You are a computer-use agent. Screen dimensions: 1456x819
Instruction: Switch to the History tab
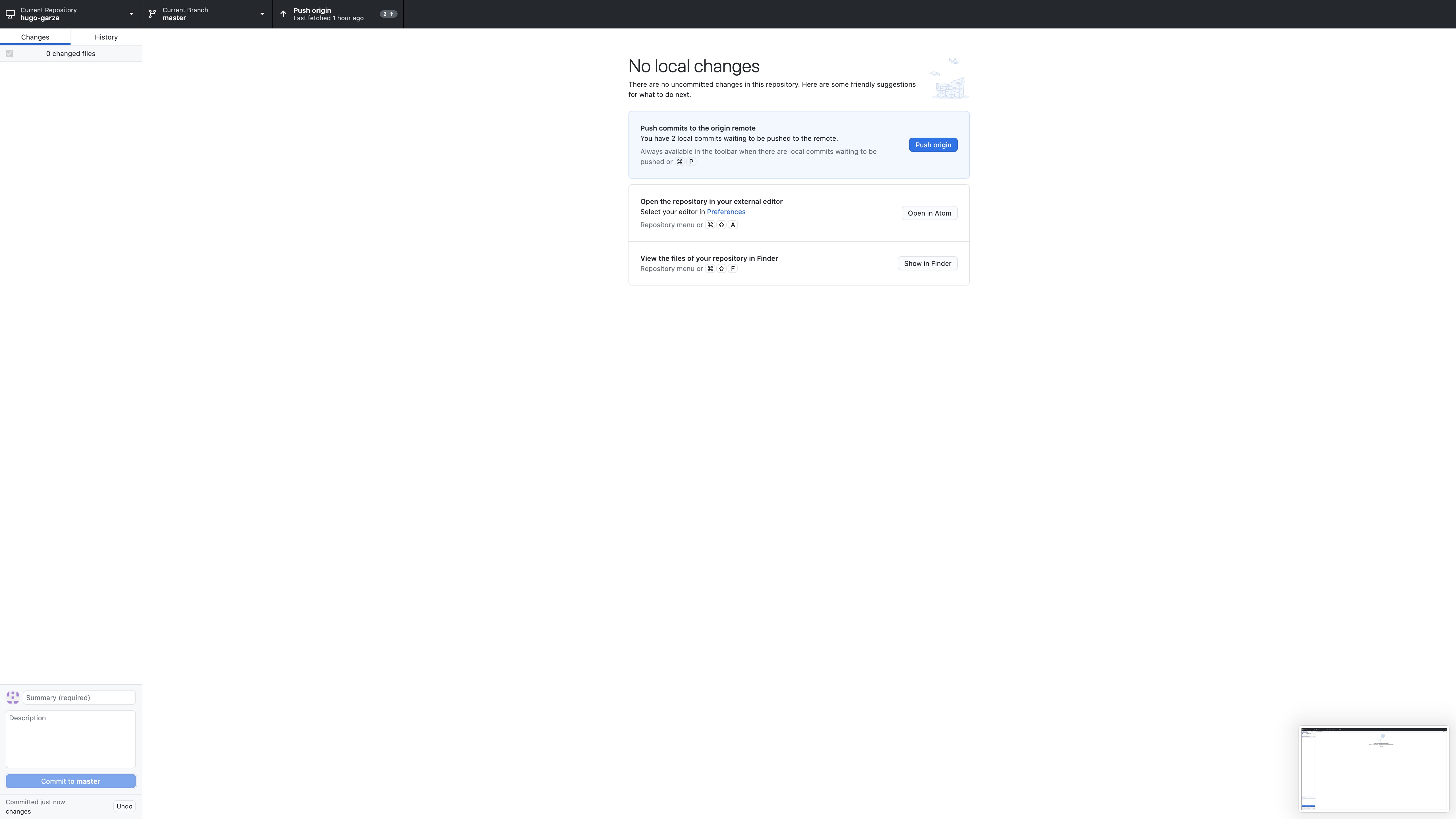point(106,37)
